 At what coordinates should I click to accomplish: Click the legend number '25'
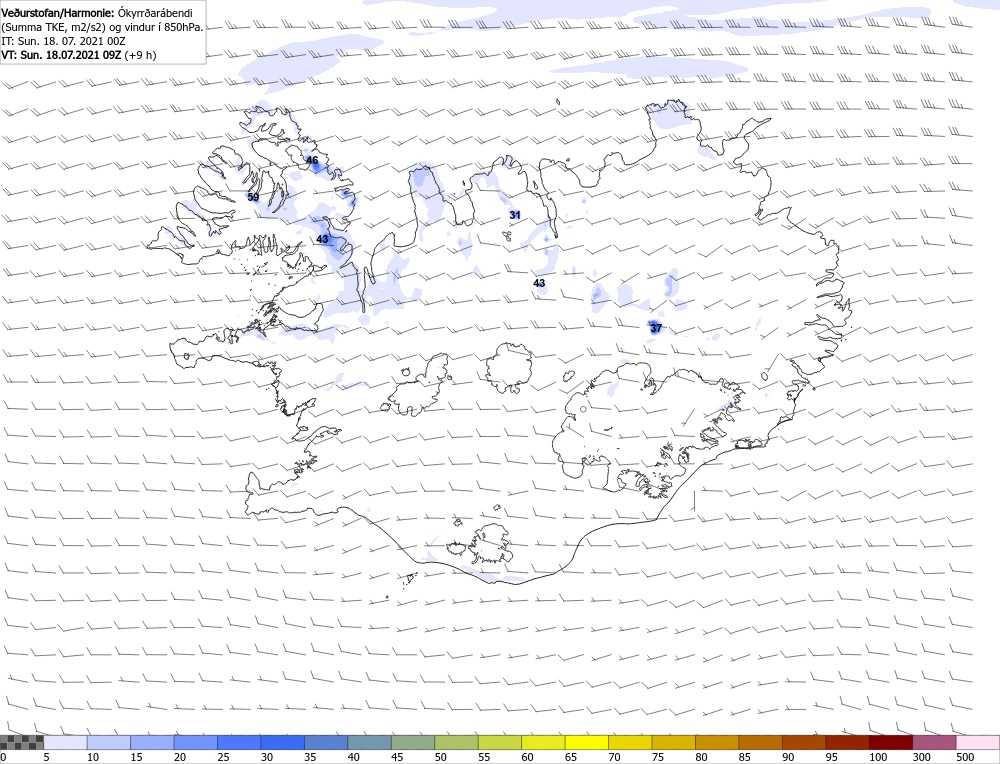(223, 757)
